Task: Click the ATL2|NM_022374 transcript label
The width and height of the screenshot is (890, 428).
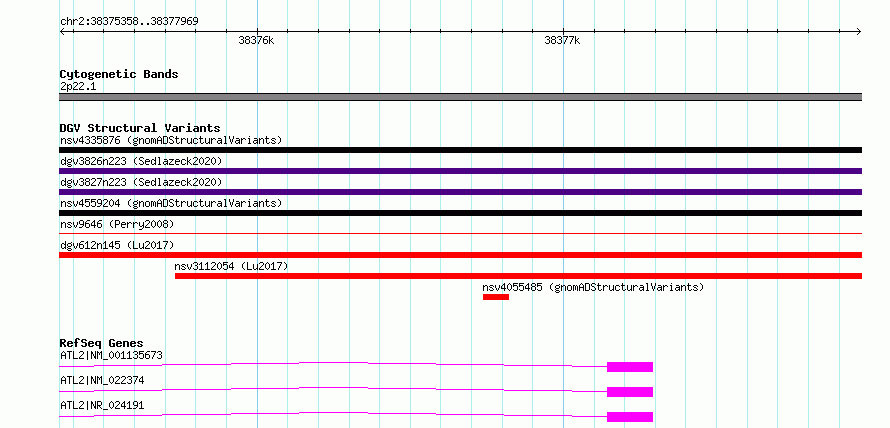Action: click(x=102, y=380)
